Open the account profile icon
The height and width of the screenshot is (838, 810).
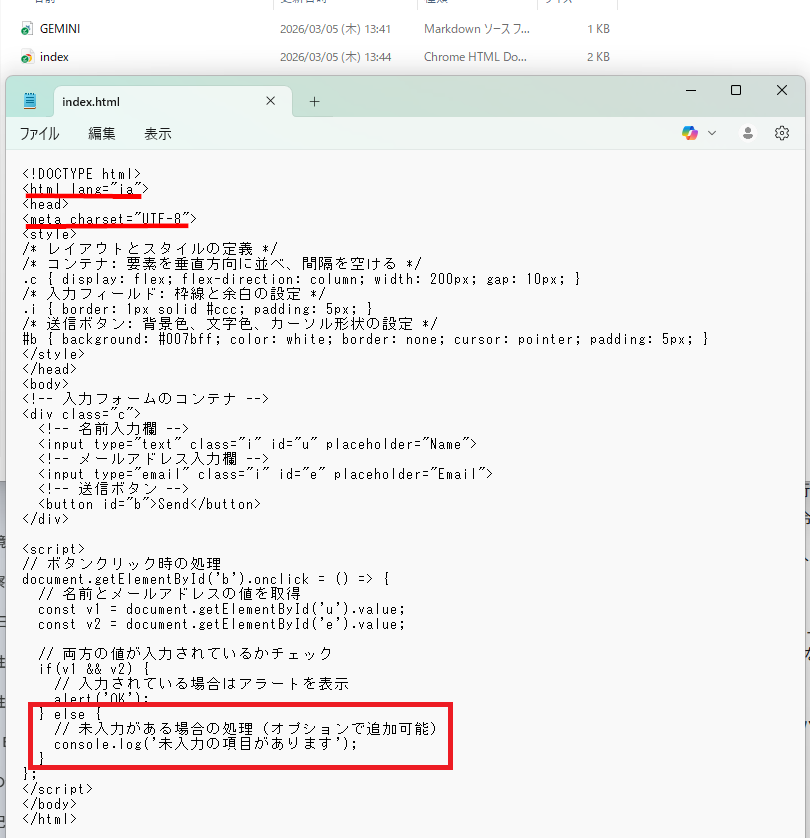[748, 133]
